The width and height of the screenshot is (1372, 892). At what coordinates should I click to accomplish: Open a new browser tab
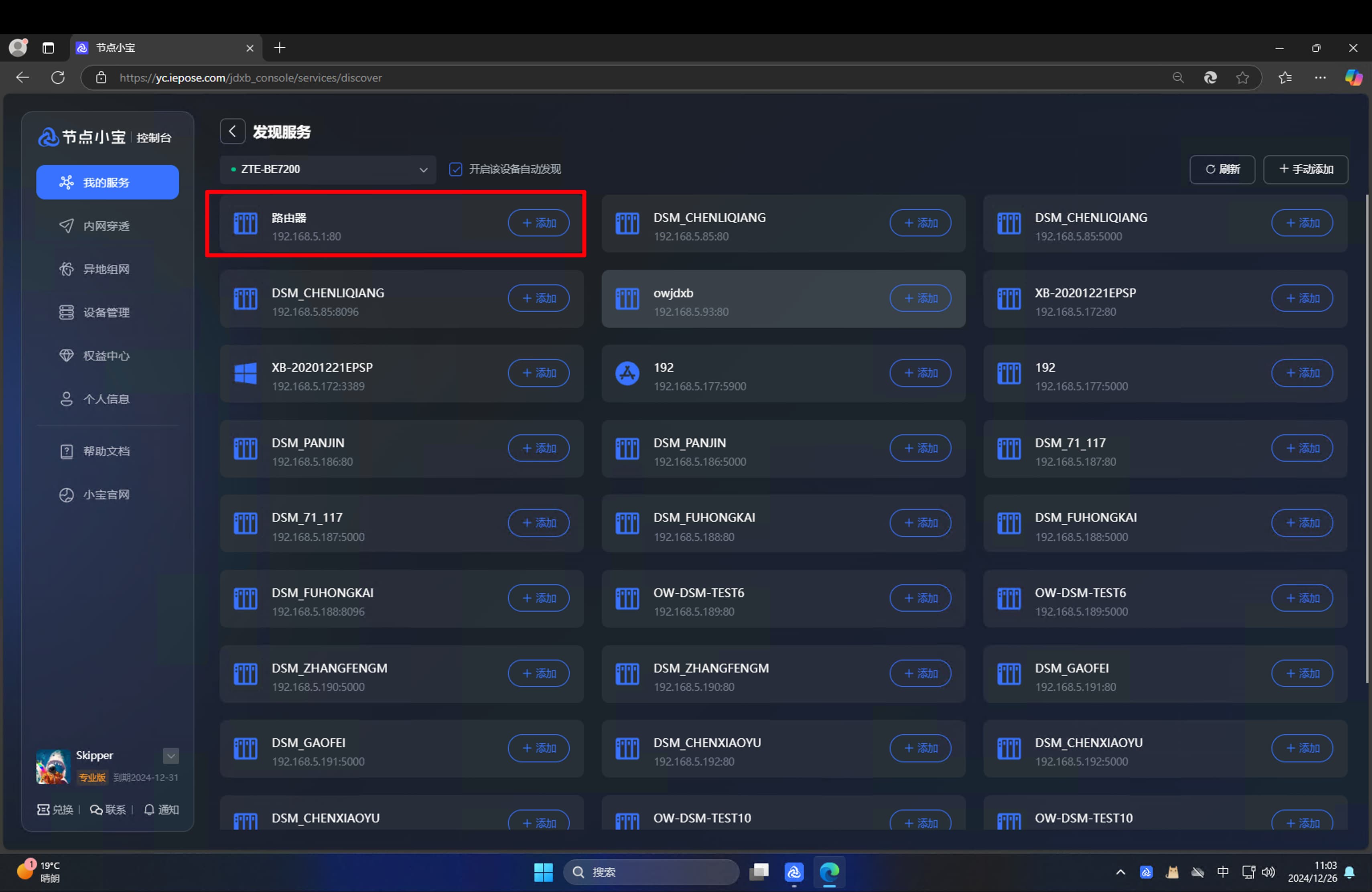(280, 48)
